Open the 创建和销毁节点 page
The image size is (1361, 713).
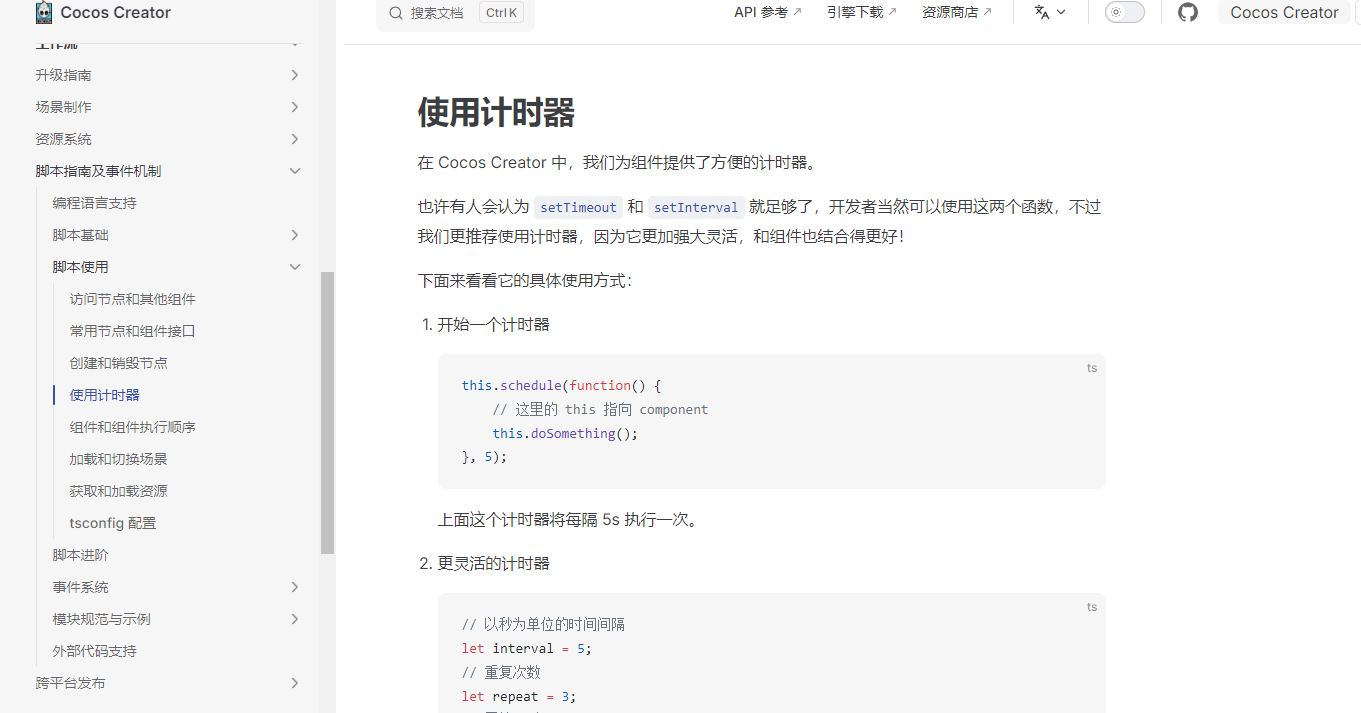119,363
